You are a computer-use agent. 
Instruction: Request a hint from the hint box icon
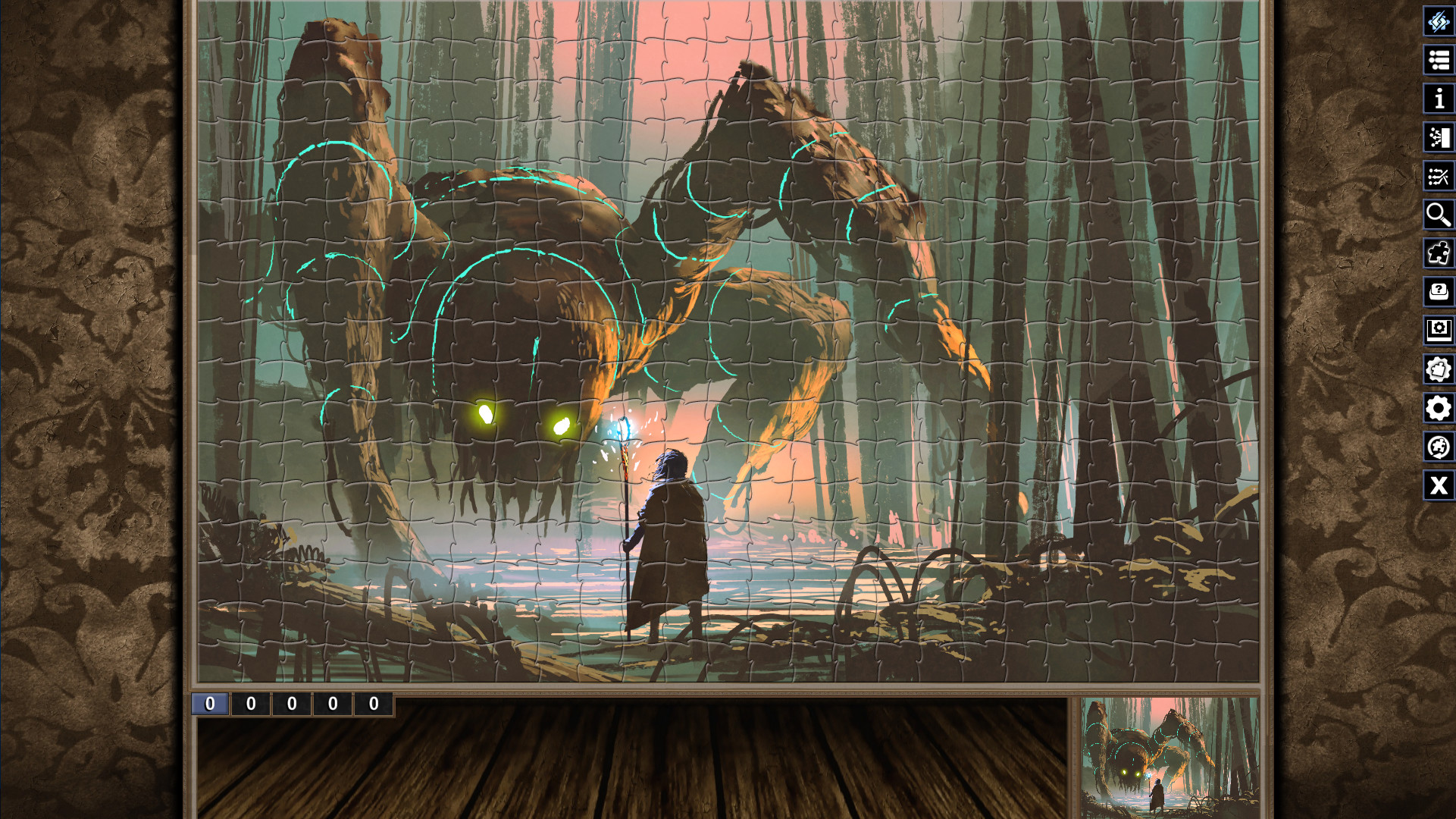[x=1438, y=292]
